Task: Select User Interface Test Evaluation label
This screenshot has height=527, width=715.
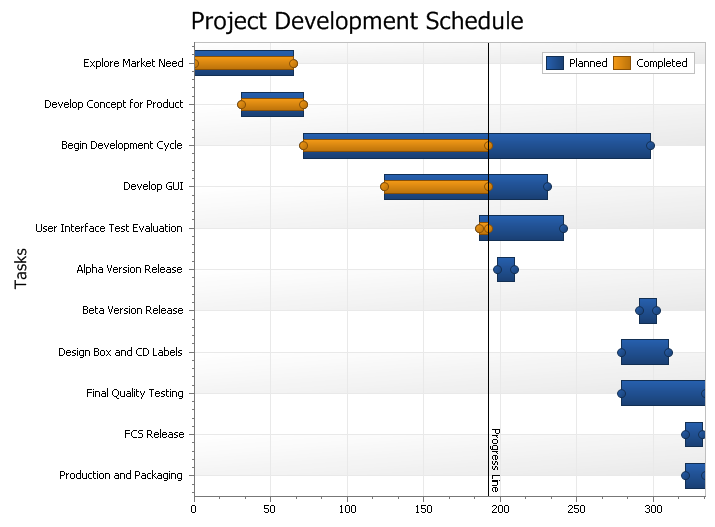Action: (109, 228)
